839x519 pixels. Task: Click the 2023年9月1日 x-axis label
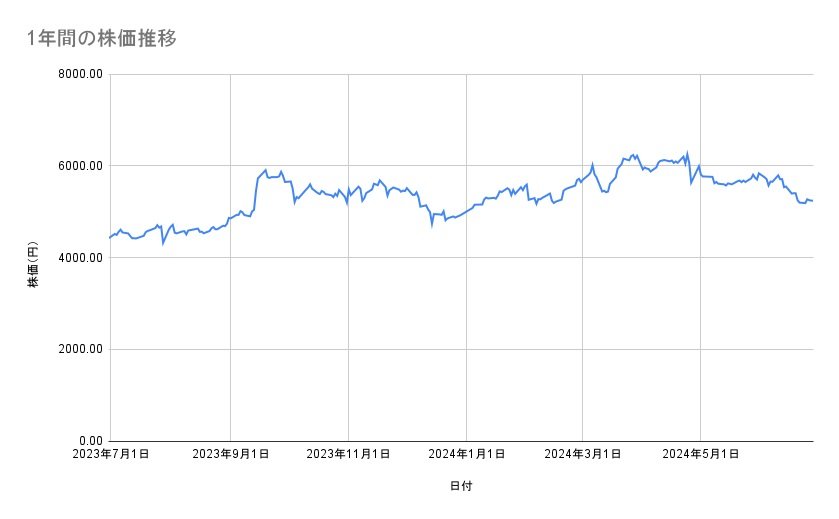click(231, 455)
